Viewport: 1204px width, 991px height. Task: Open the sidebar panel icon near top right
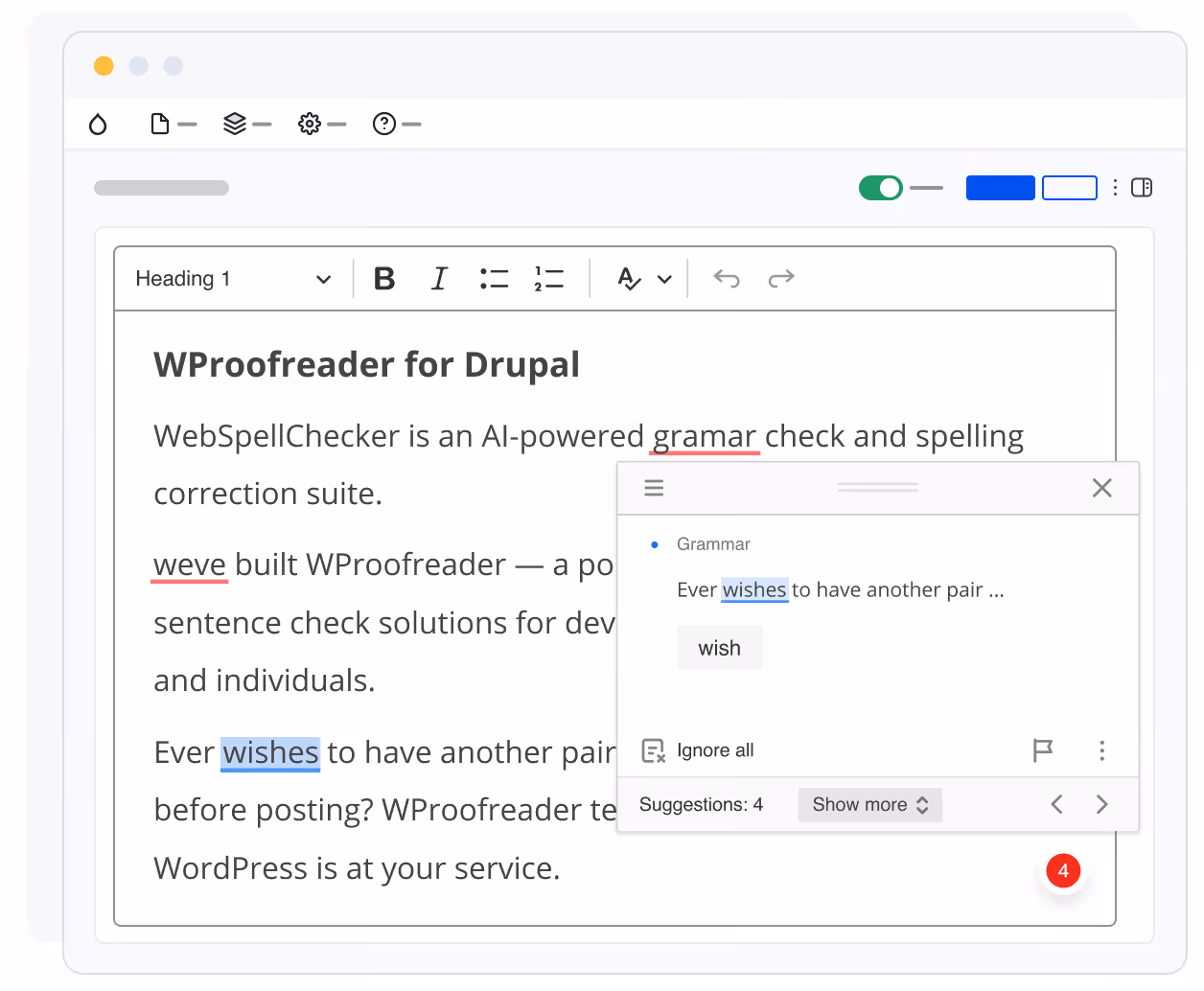(1142, 188)
